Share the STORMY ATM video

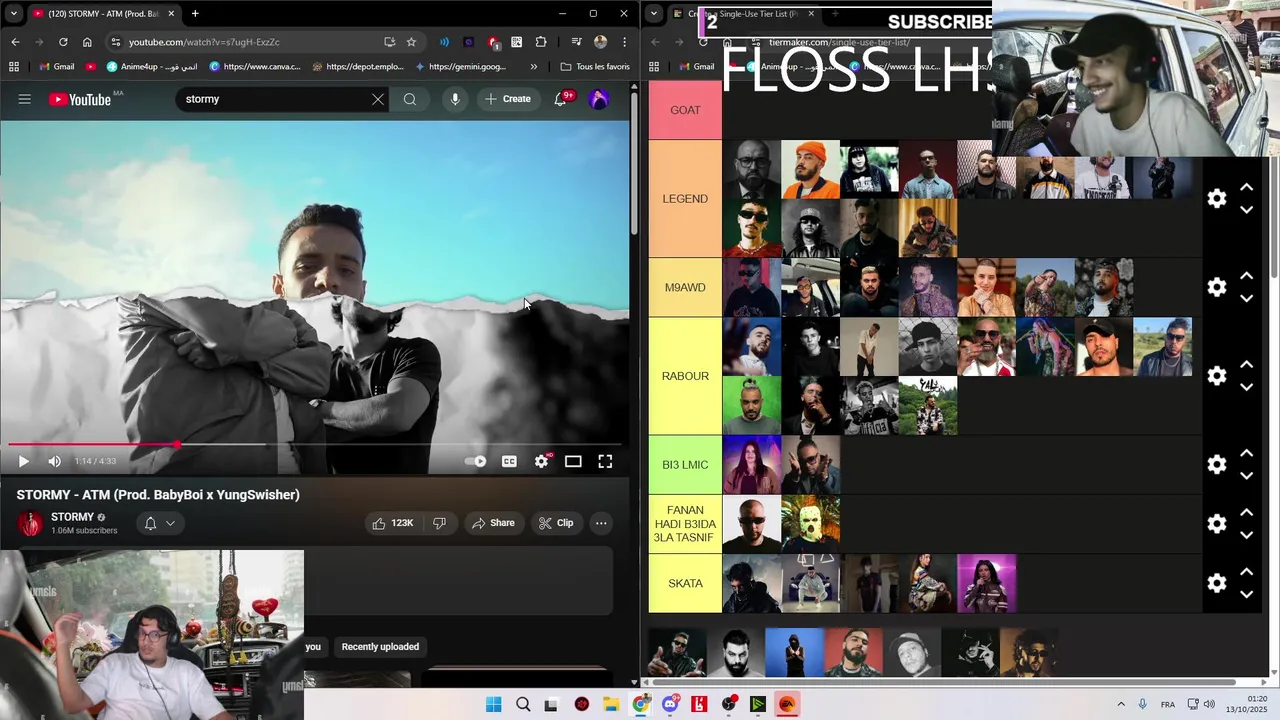[x=493, y=523]
